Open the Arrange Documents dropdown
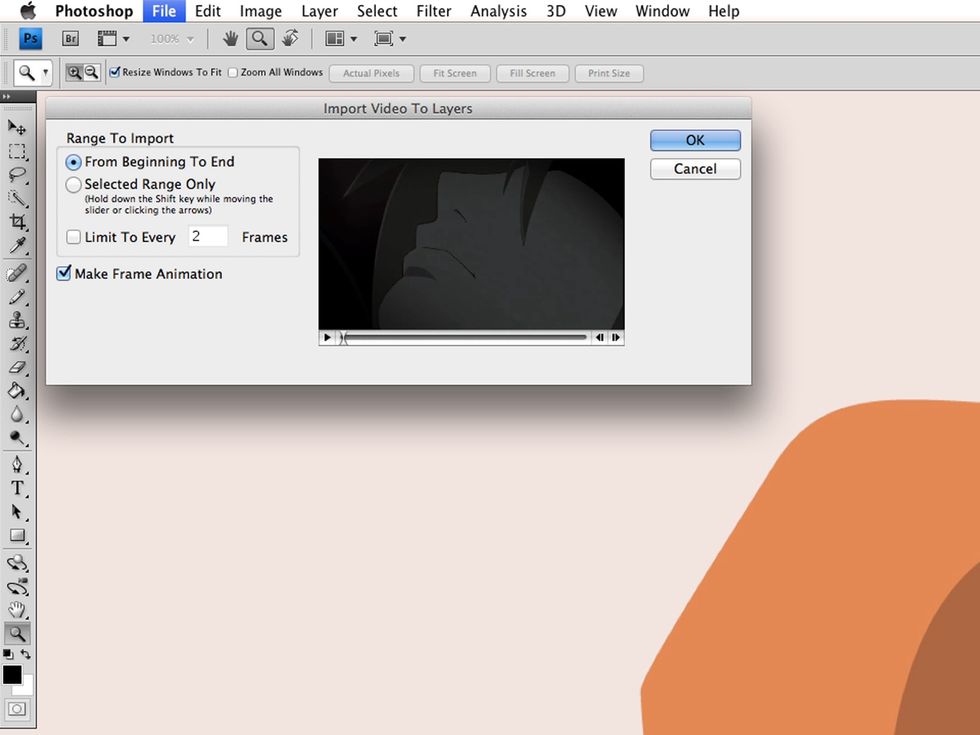Viewport: 980px width, 735px height. tap(339, 38)
